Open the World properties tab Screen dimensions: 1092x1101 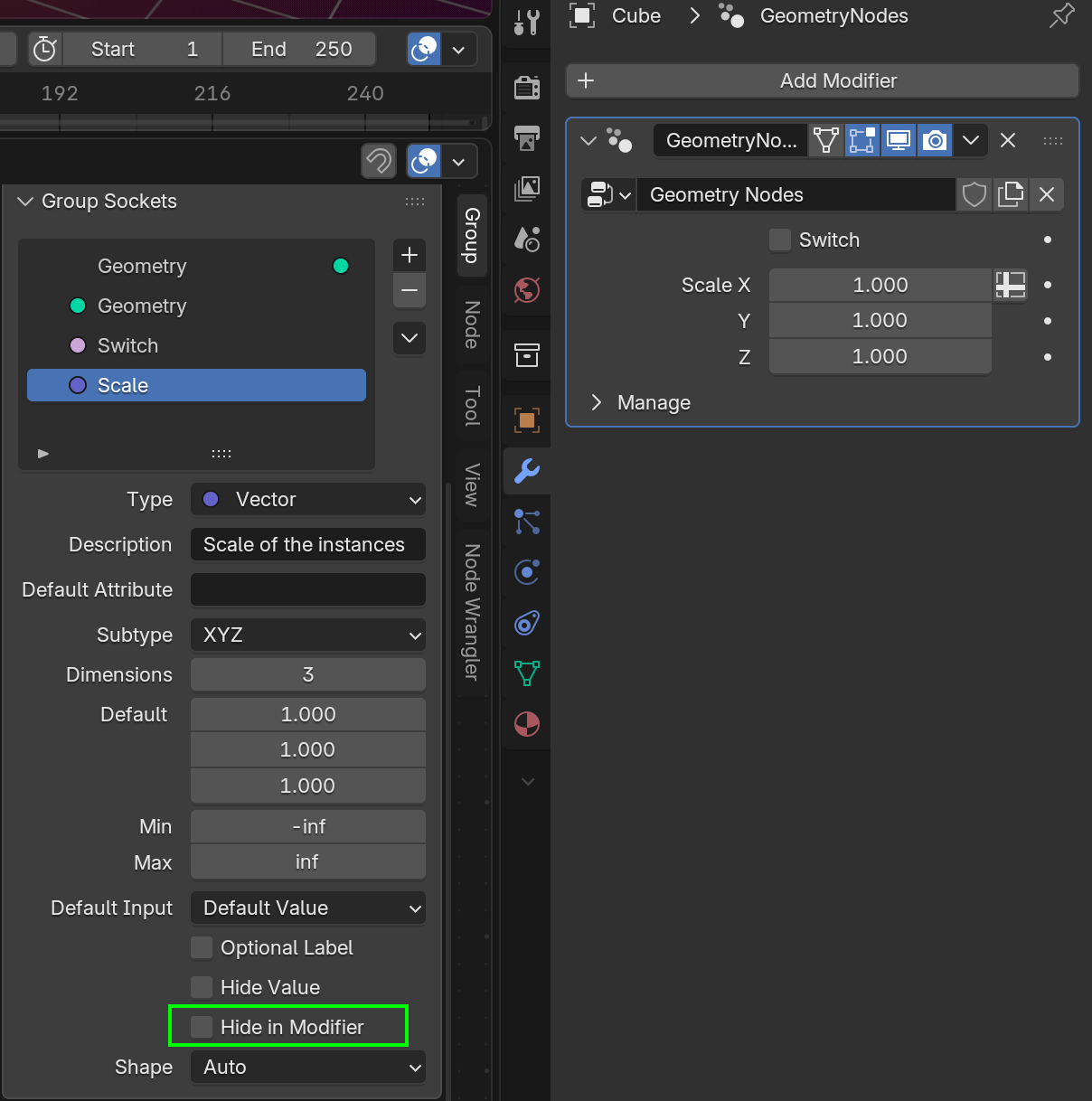tap(527, 290)
